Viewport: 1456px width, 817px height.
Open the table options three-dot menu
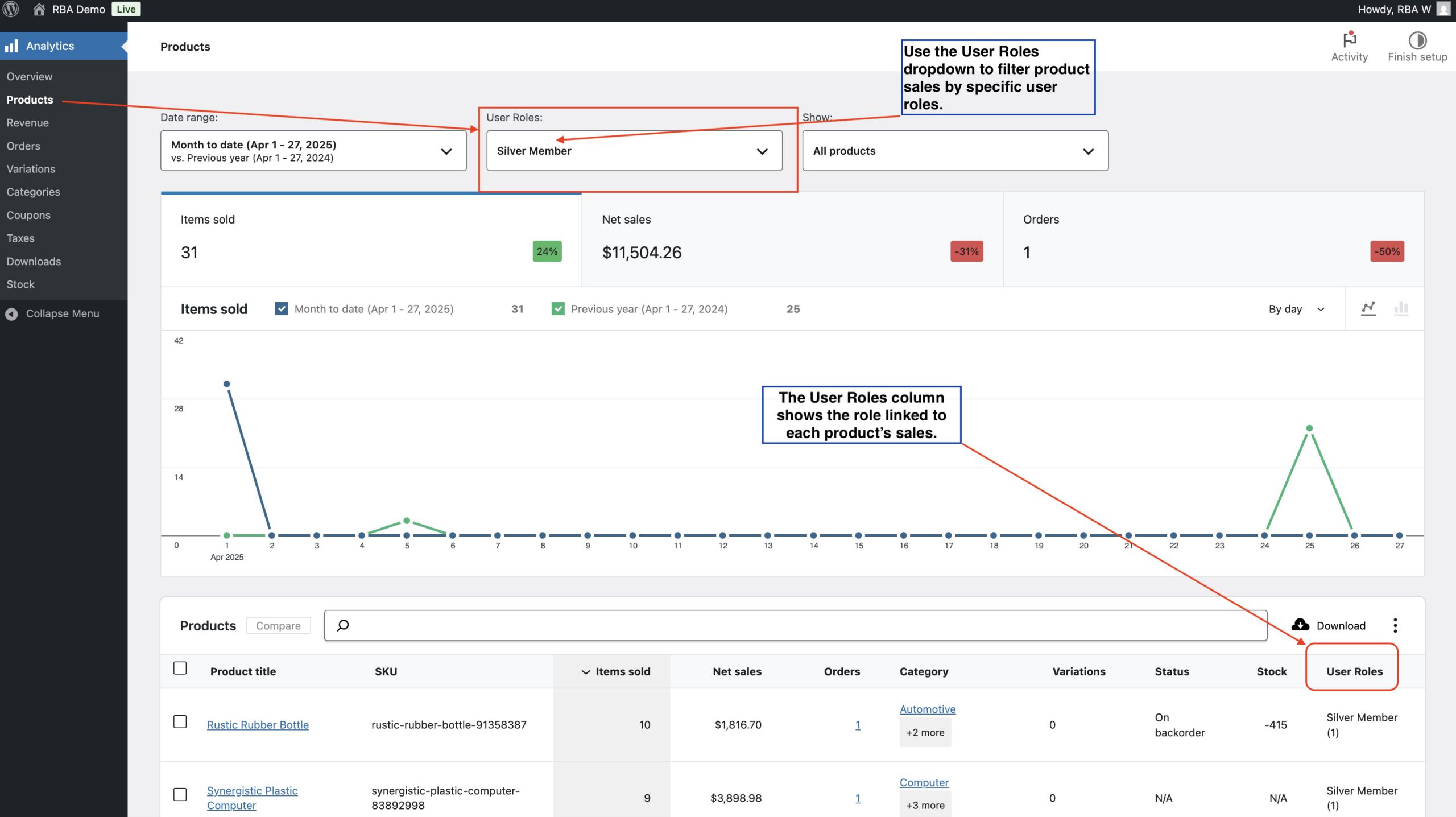click(x=1395, y=625)
